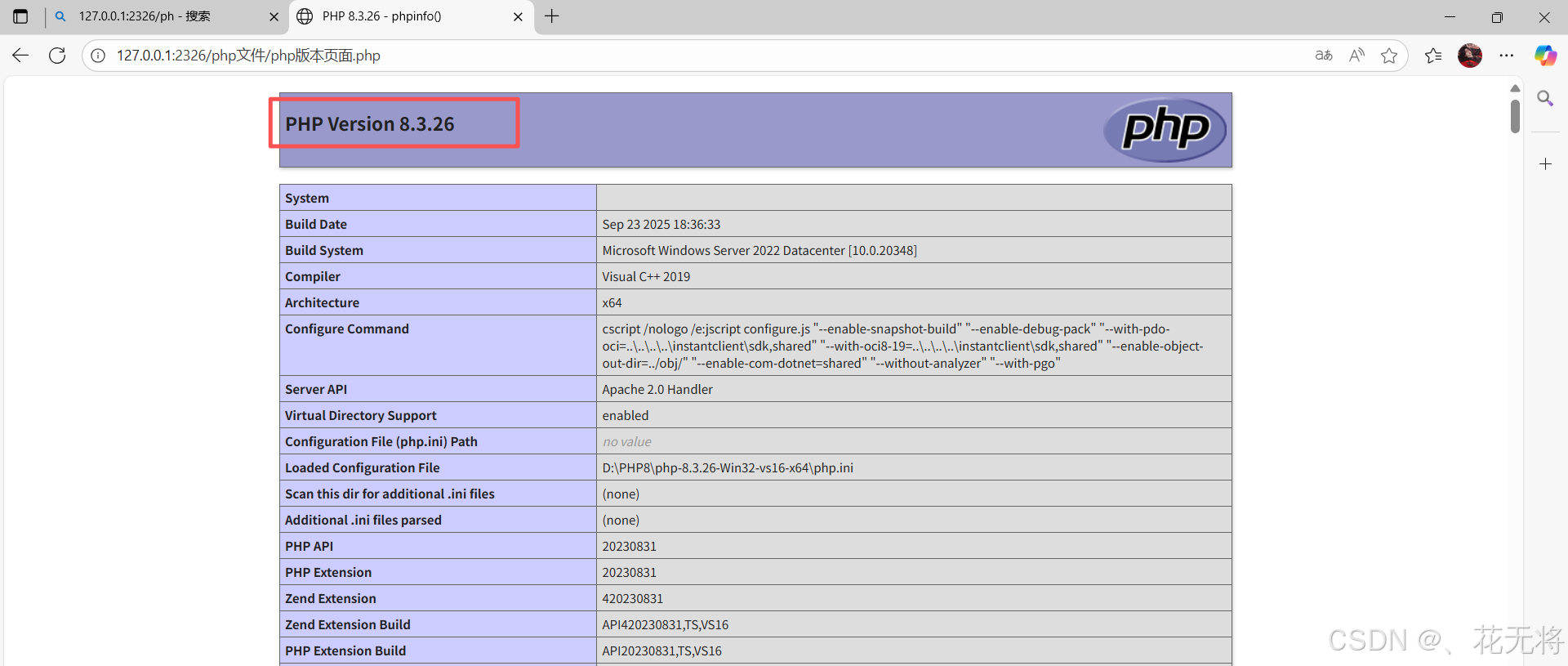This screenshot has width=1568, height=666.
Task: Click the 'x64' value
Action: click(612, 303)
